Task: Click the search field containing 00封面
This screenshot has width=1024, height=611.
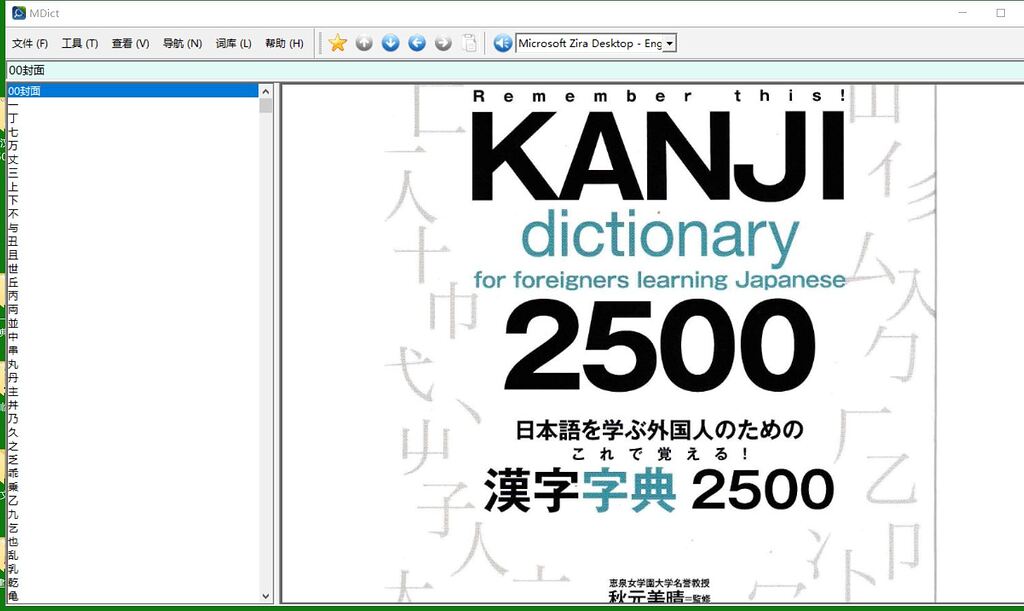Action: (x=515, y=70)
